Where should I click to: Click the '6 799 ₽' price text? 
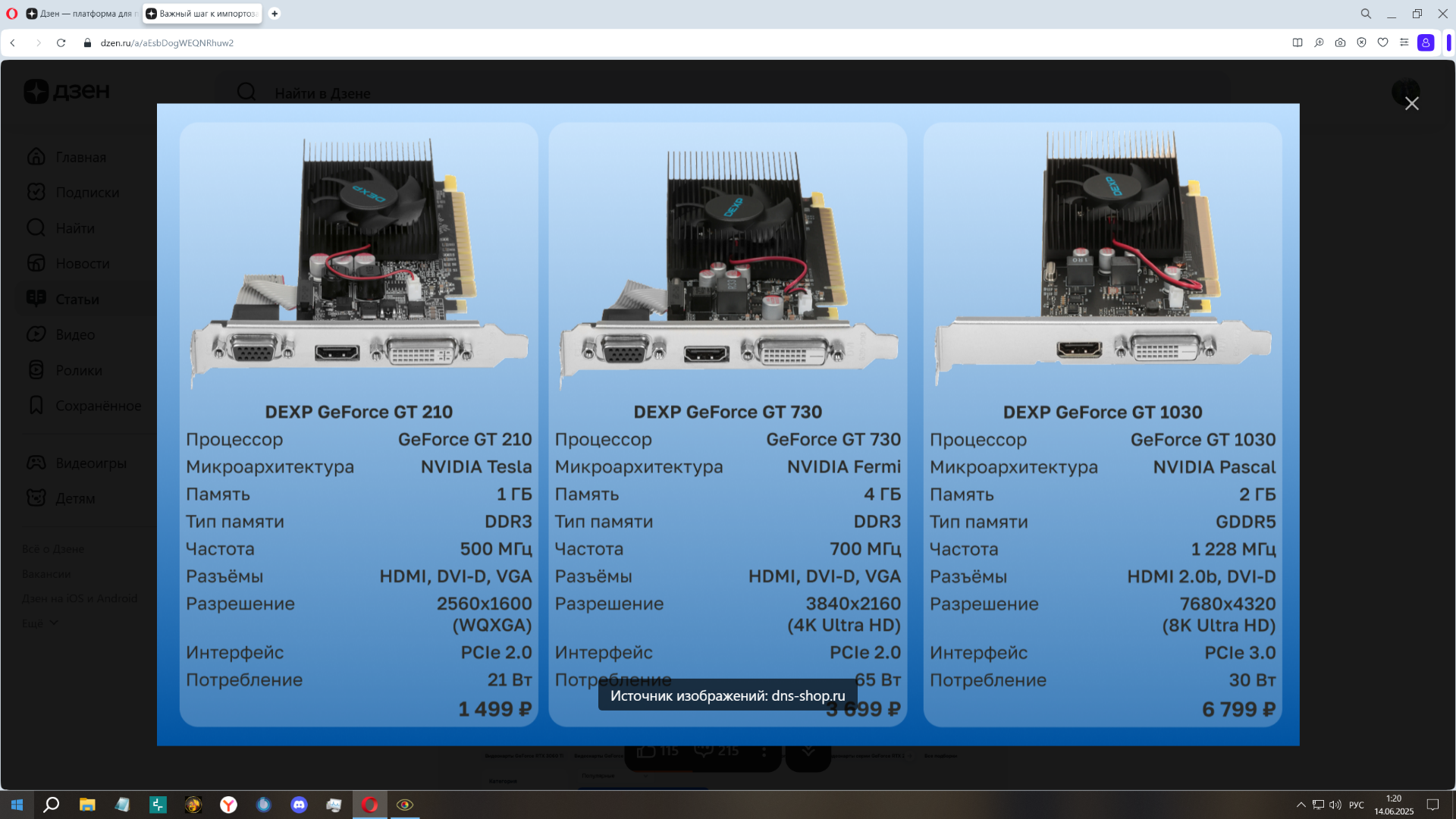[1238, 710]
